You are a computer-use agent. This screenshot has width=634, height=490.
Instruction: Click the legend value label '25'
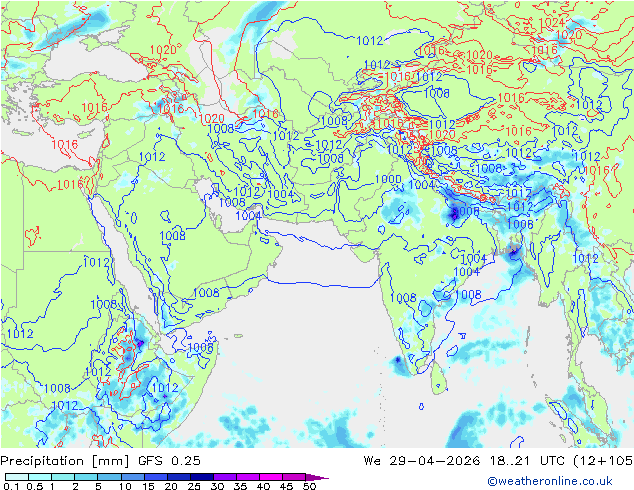pyautogui.click(x=194, y=486)
